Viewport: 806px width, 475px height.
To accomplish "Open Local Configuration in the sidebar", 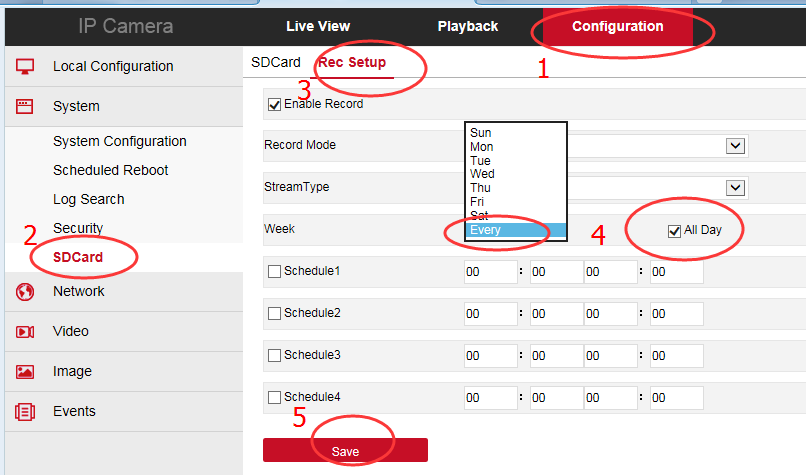I will click(x=124, y=66).
